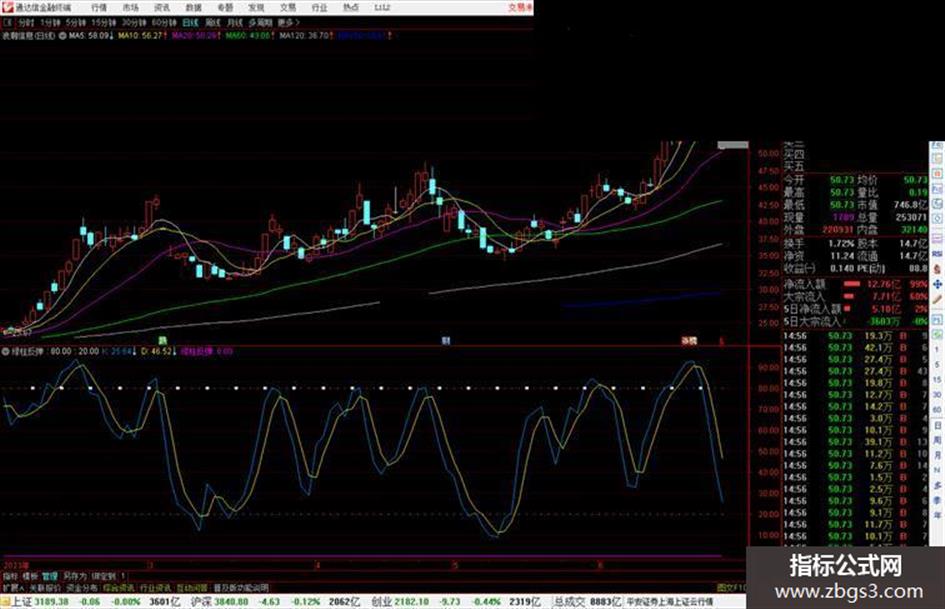
Task: Open the 市场 menu
Action: [x=130, y=8]
